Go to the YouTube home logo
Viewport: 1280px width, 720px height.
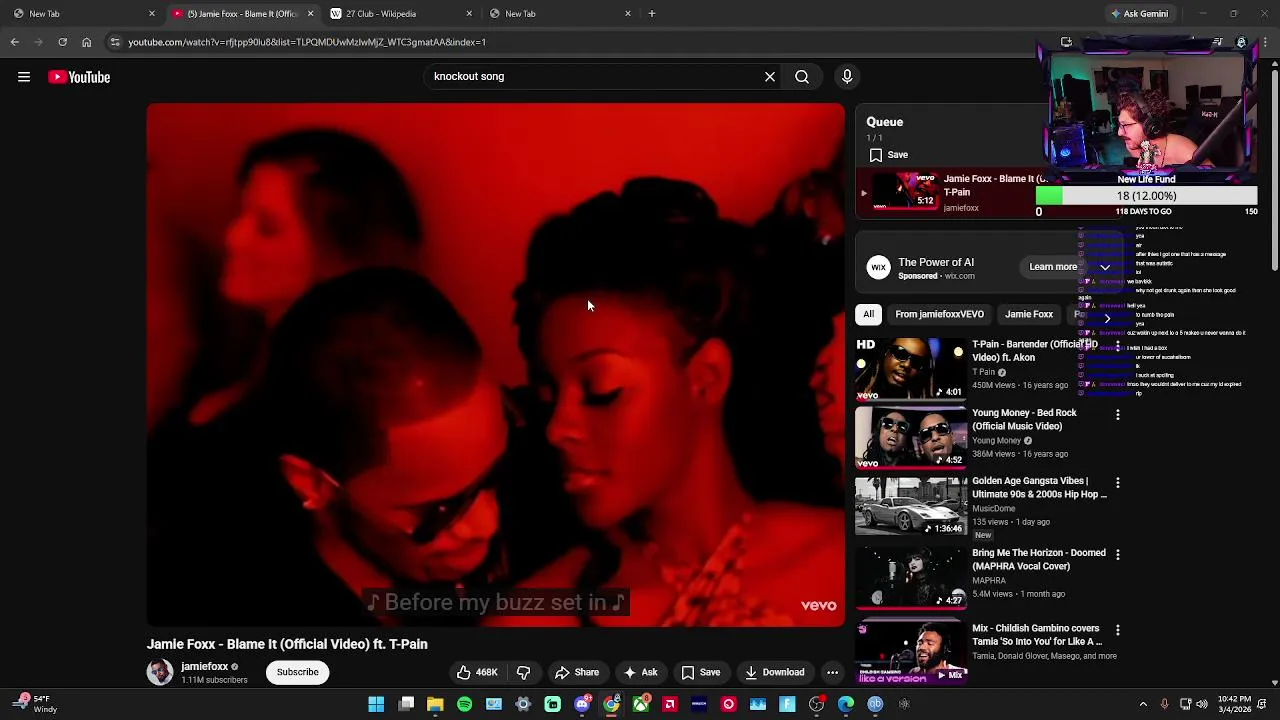pos(79,77)
